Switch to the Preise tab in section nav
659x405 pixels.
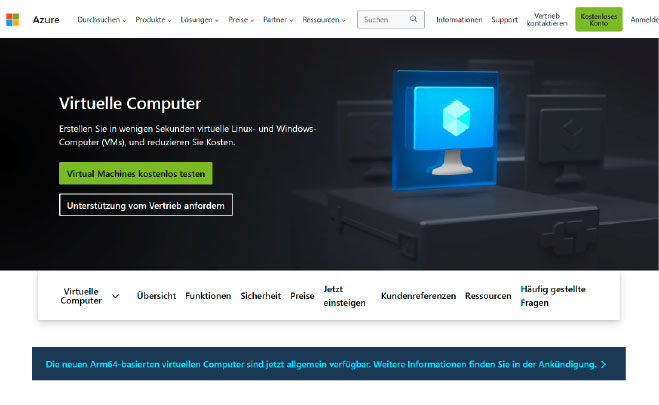[302, 296]
